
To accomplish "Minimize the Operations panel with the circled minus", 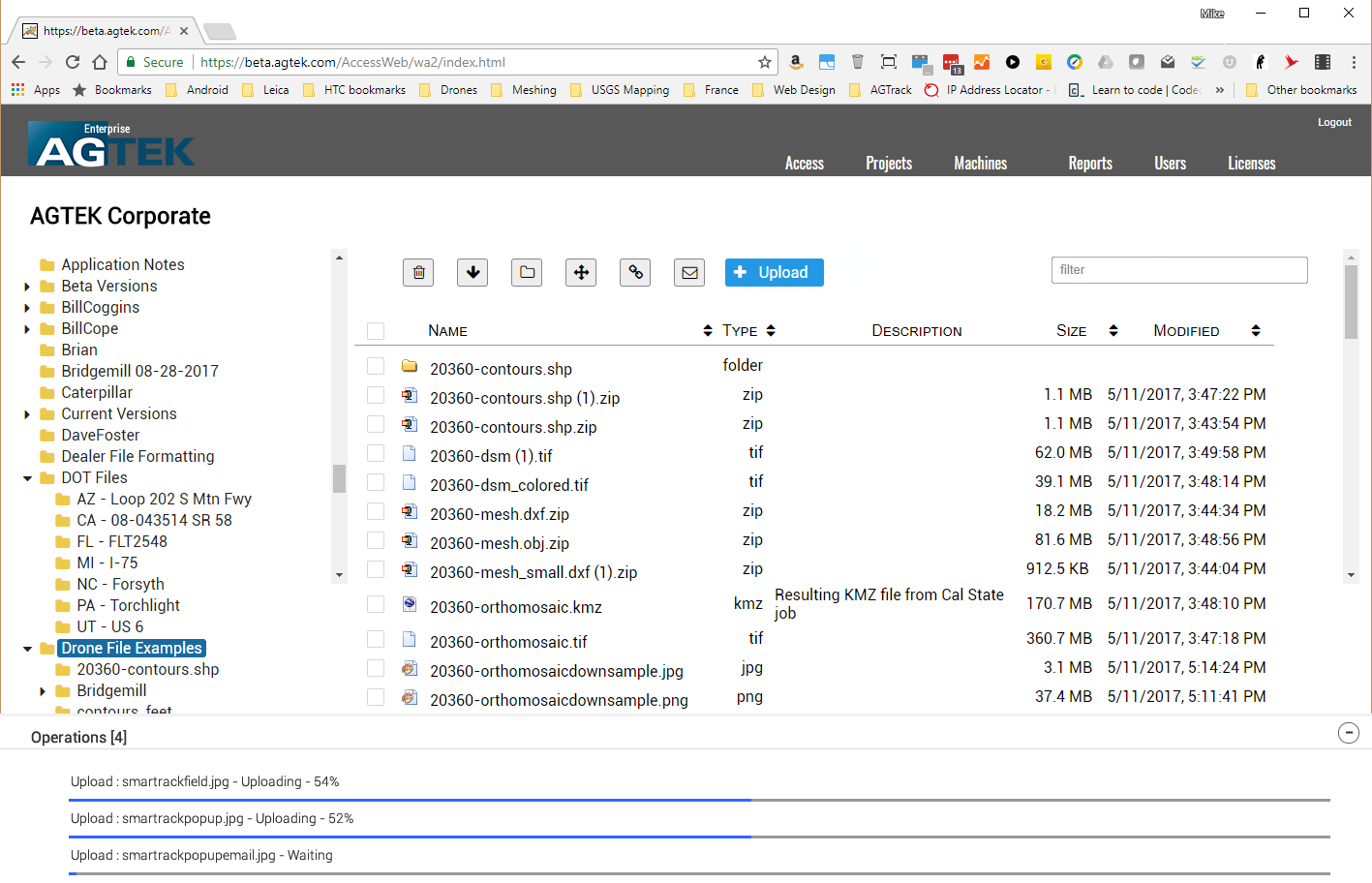I will click(1348, 733).
